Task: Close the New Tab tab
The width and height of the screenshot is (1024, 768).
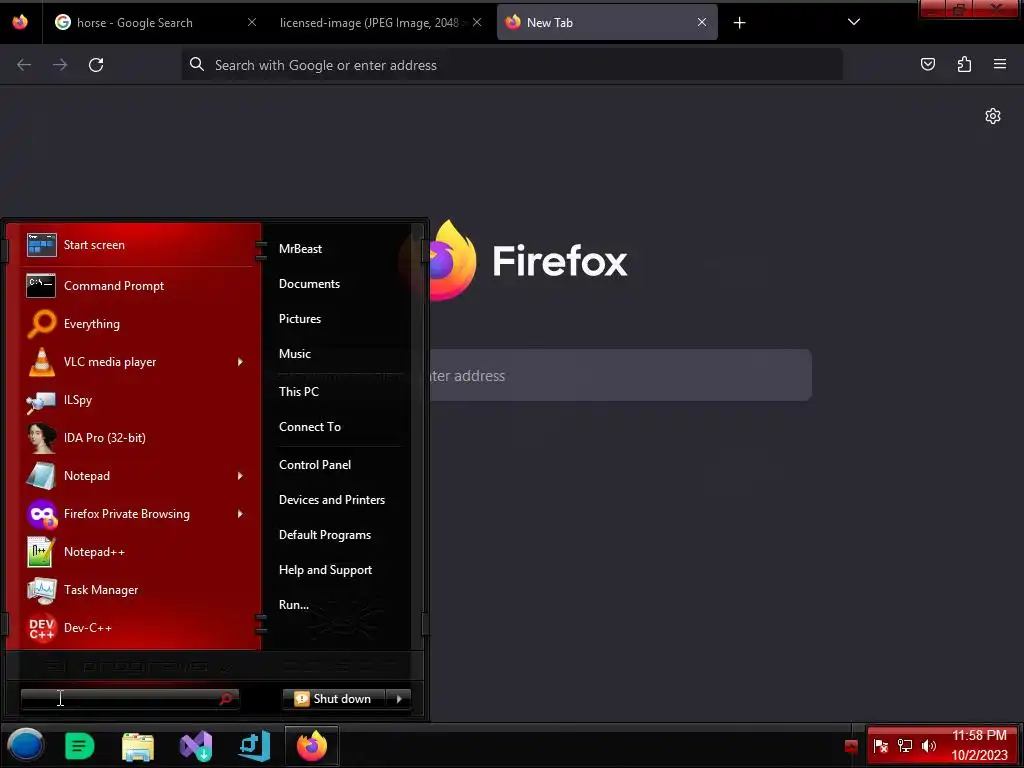Action: tap(702, 23)
